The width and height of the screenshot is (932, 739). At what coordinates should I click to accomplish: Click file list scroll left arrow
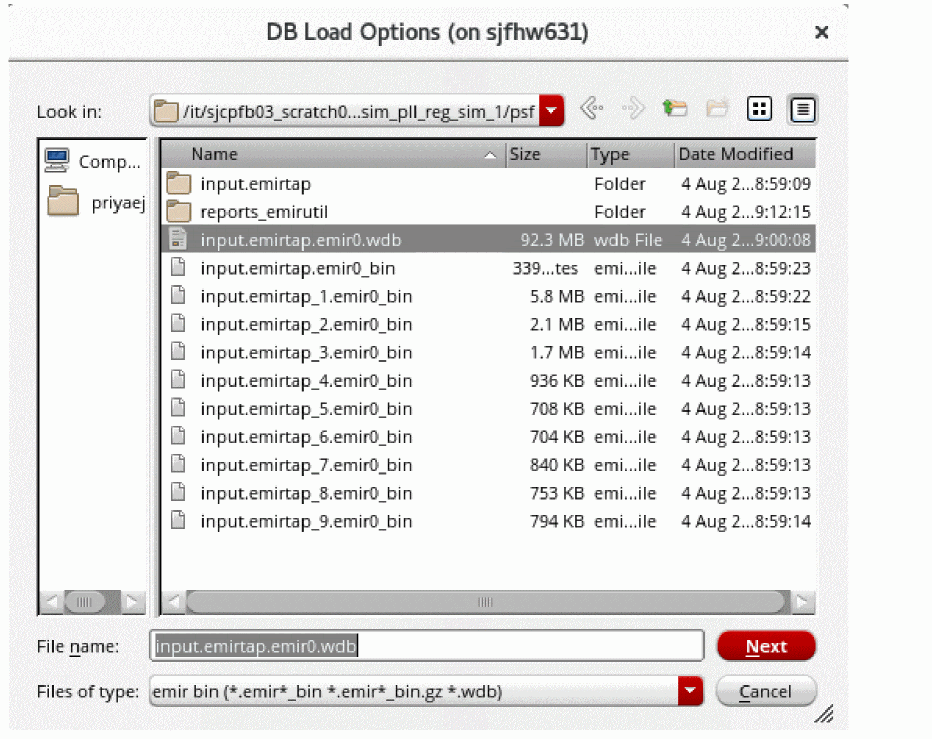pyautogui.click(x=174, y=602)
